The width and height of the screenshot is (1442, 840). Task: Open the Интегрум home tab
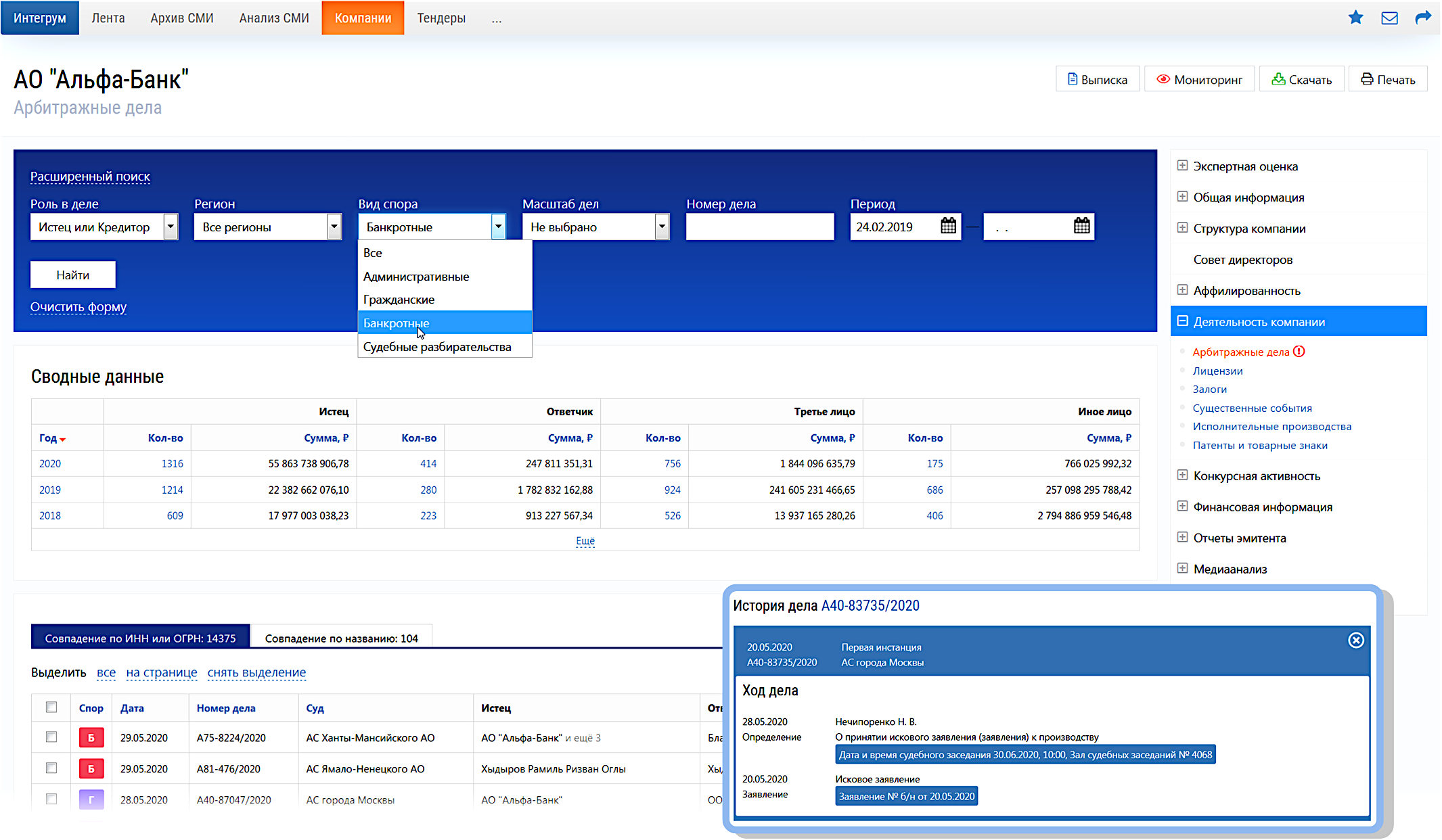(x=40, y=18)
